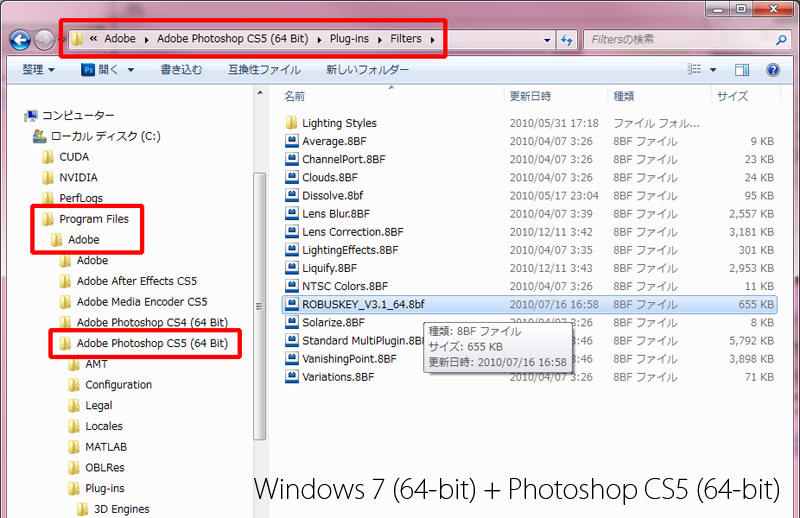The image size is (800, 518).
Task: Select LightingEffects.8BF file name
Action: (x=350, y=250)
